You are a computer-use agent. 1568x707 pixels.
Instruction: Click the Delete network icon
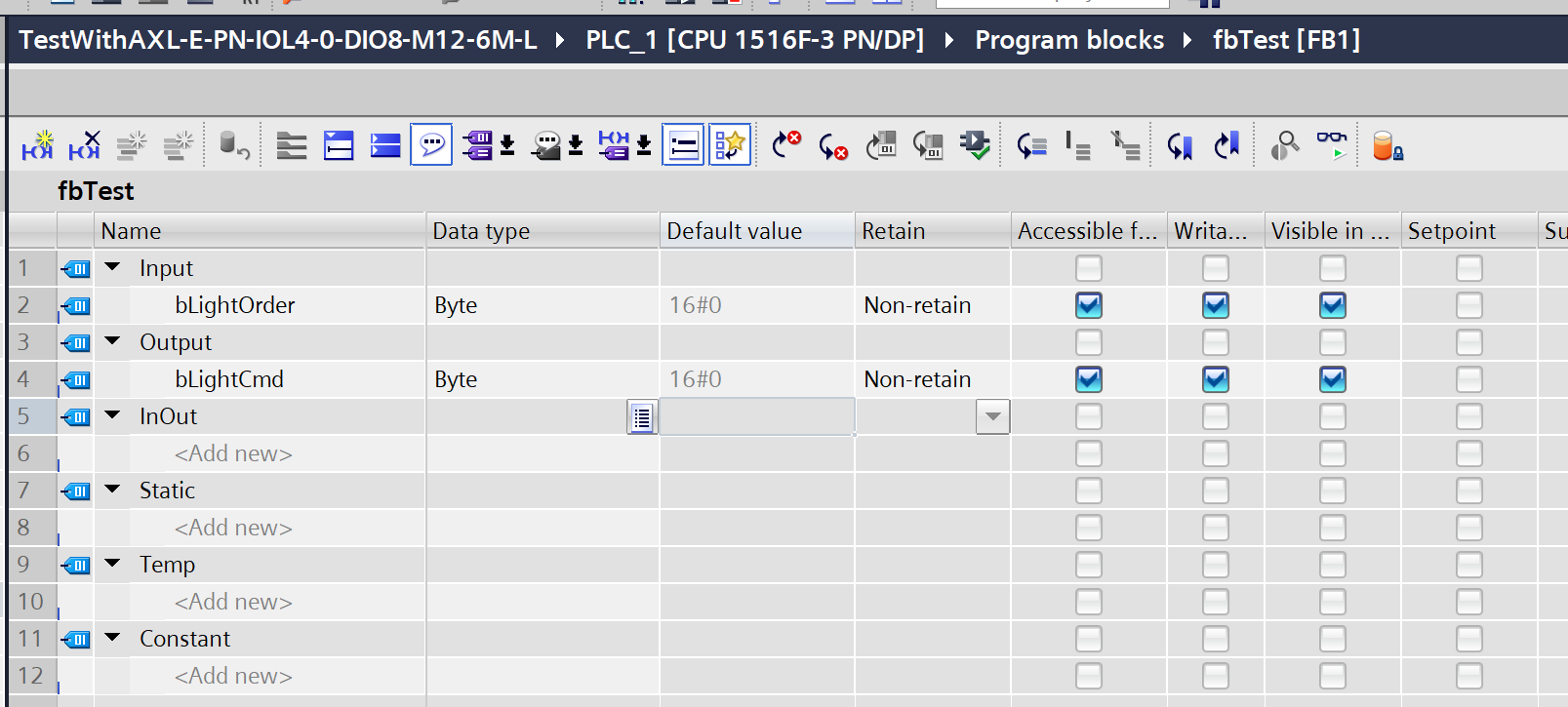[x=84, y=146]
